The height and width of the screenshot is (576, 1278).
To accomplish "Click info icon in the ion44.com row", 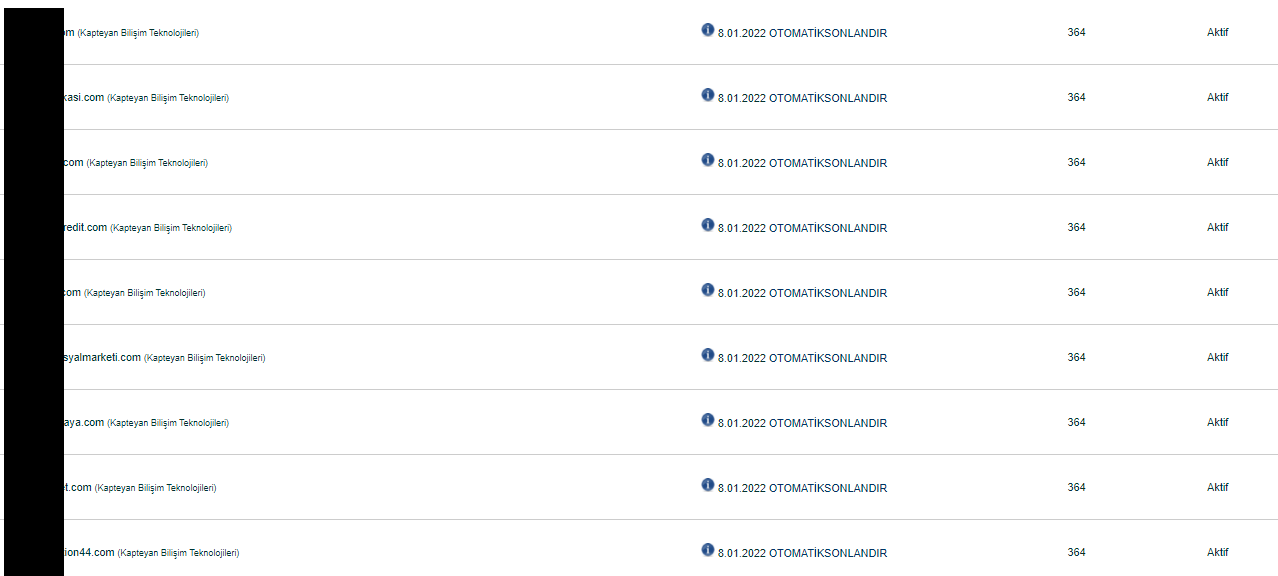I will pos(708,549).
